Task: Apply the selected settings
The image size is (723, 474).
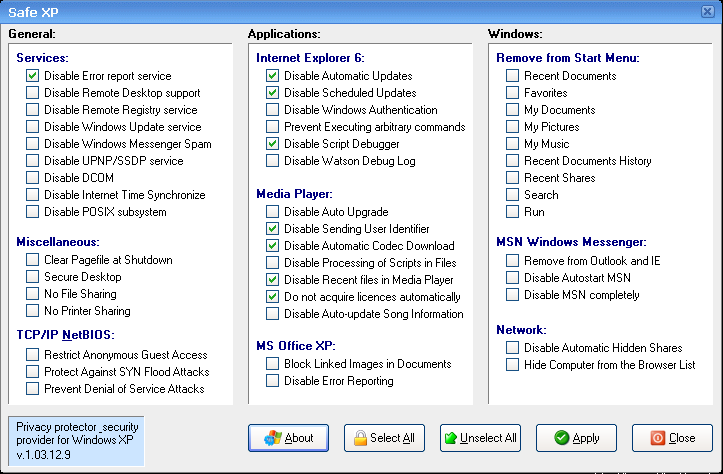Action: pyautogui.click(x=576, y=438)
